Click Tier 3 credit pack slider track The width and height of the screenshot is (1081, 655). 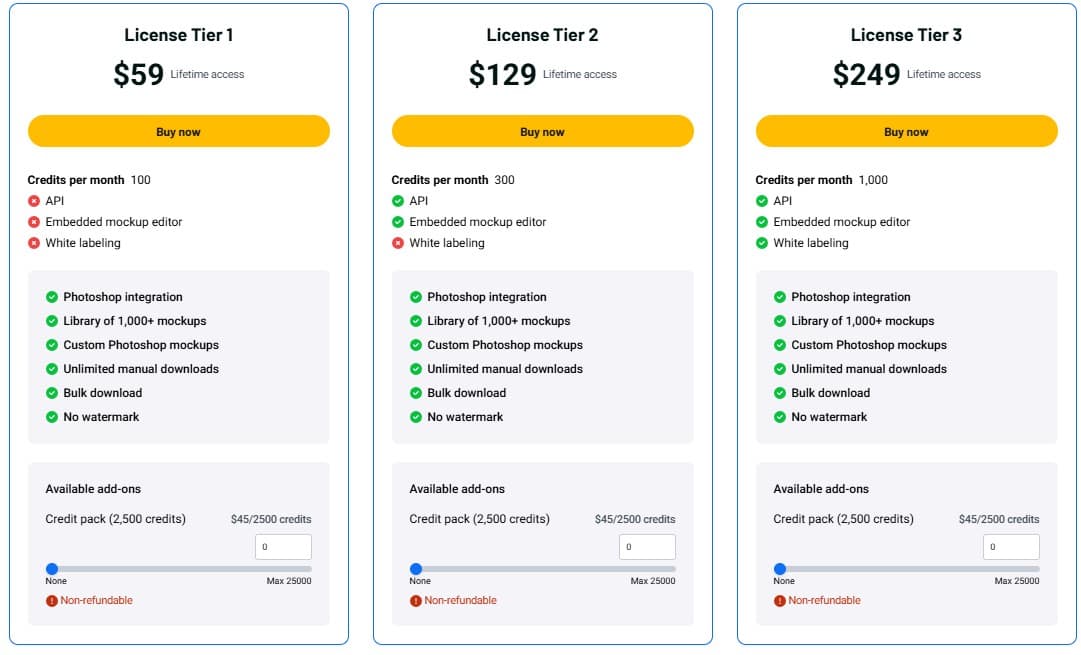pyautogui.click(x=910, y=569)
